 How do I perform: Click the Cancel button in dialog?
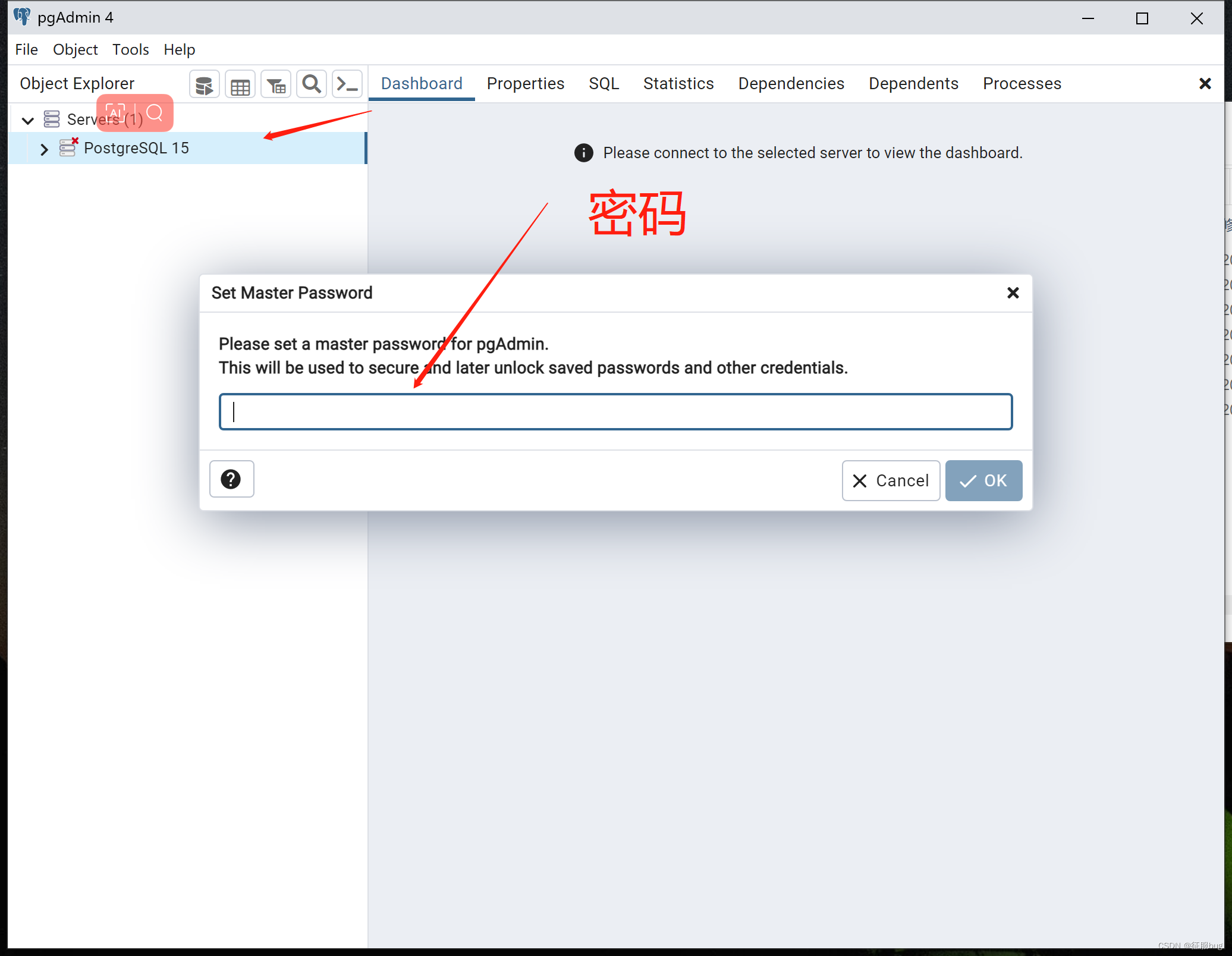coord(891,480)
